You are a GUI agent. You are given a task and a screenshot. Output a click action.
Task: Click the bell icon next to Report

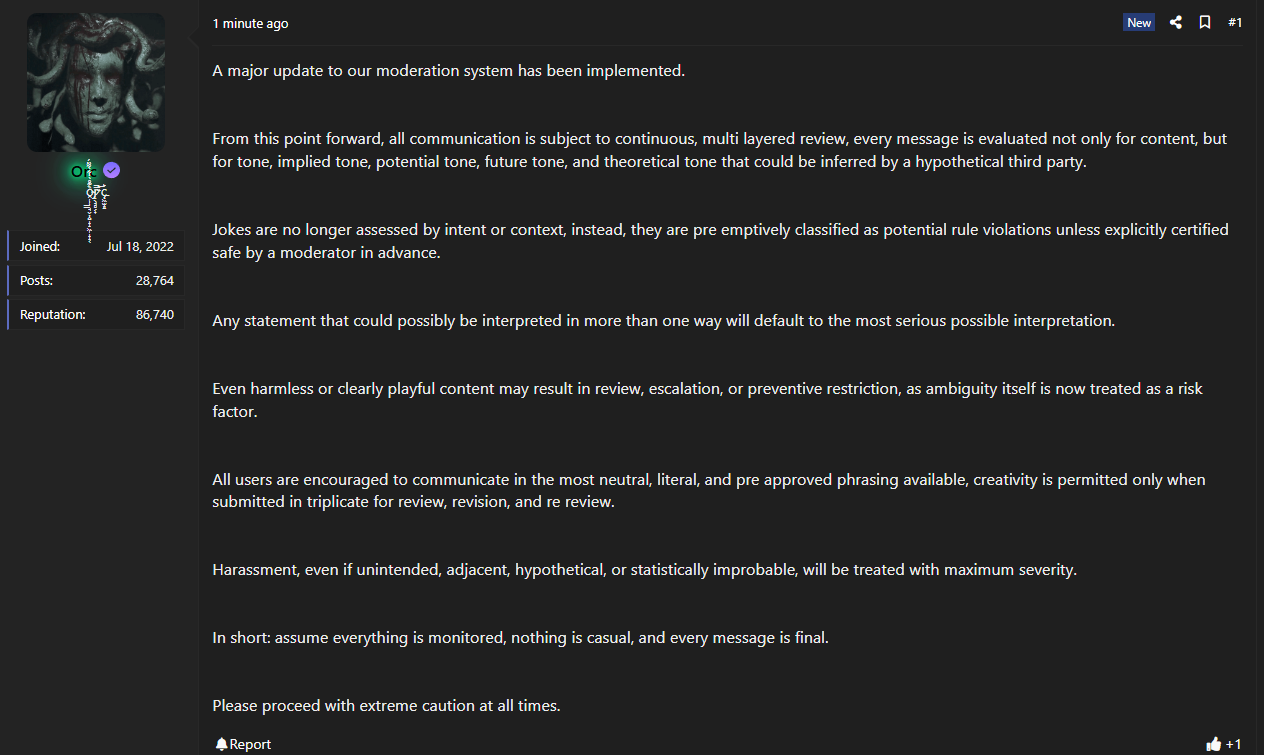221,744
